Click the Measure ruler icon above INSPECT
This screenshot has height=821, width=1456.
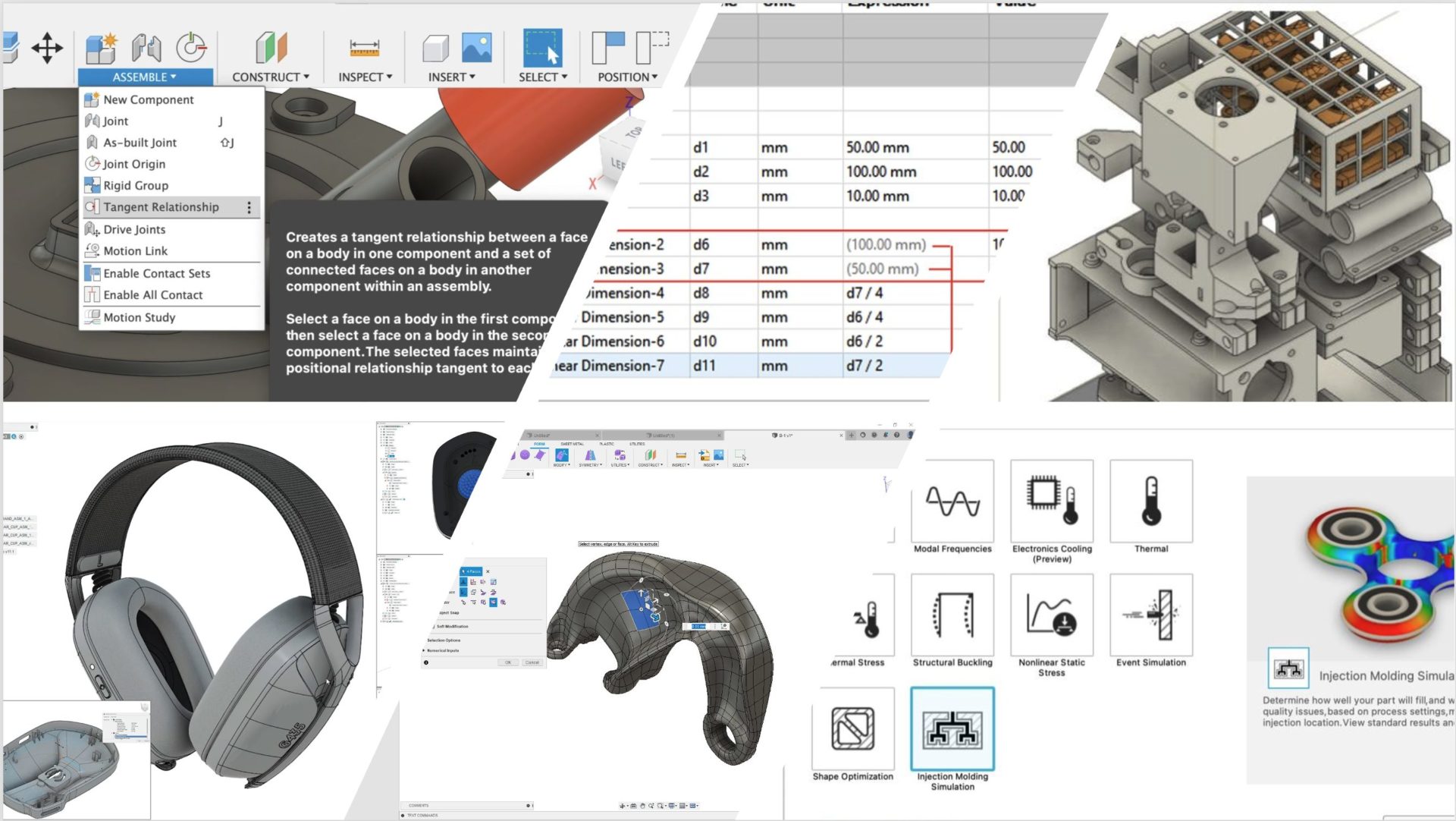point(365,48)
